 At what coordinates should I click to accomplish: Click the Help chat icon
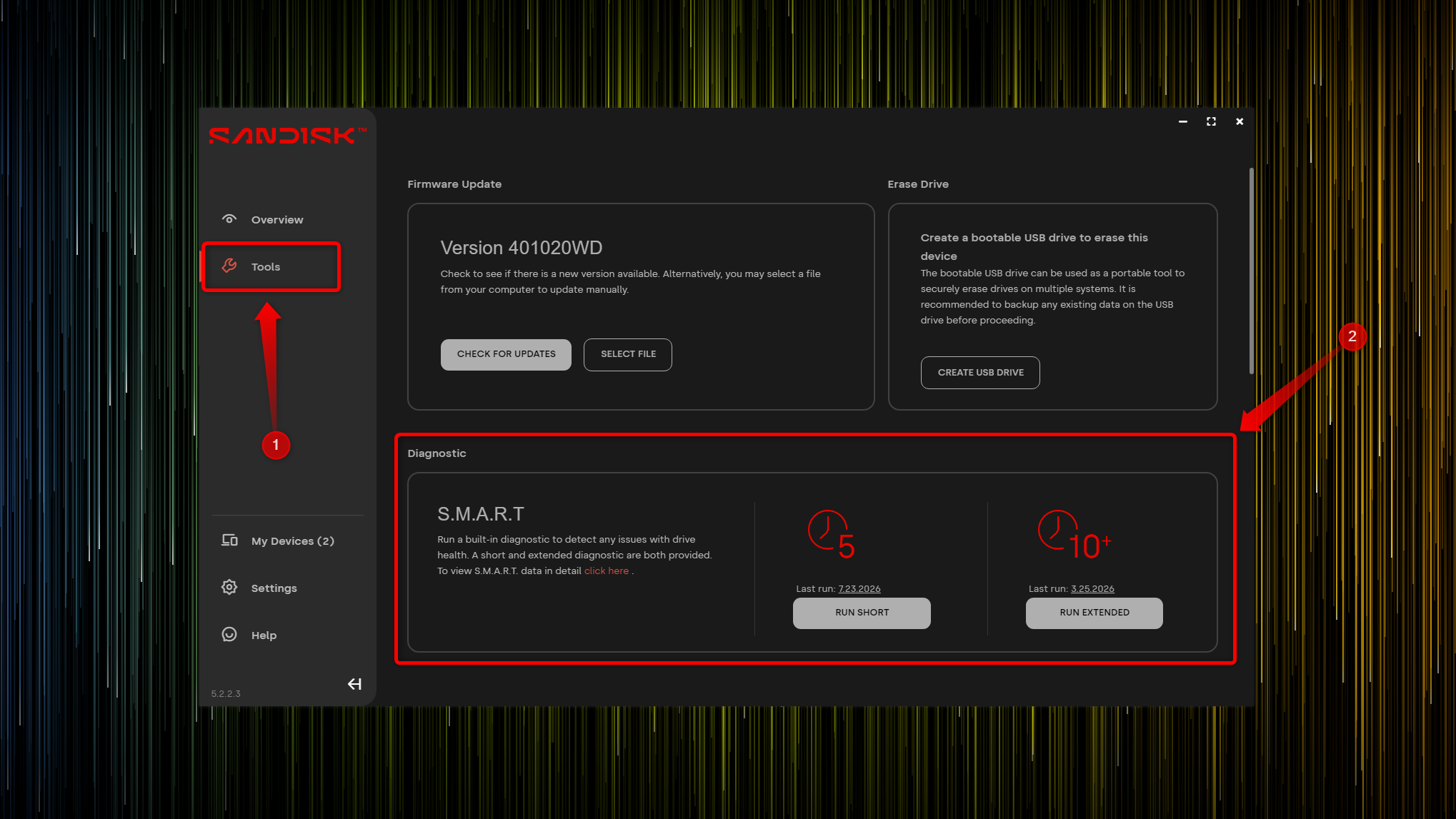[229, 635]
